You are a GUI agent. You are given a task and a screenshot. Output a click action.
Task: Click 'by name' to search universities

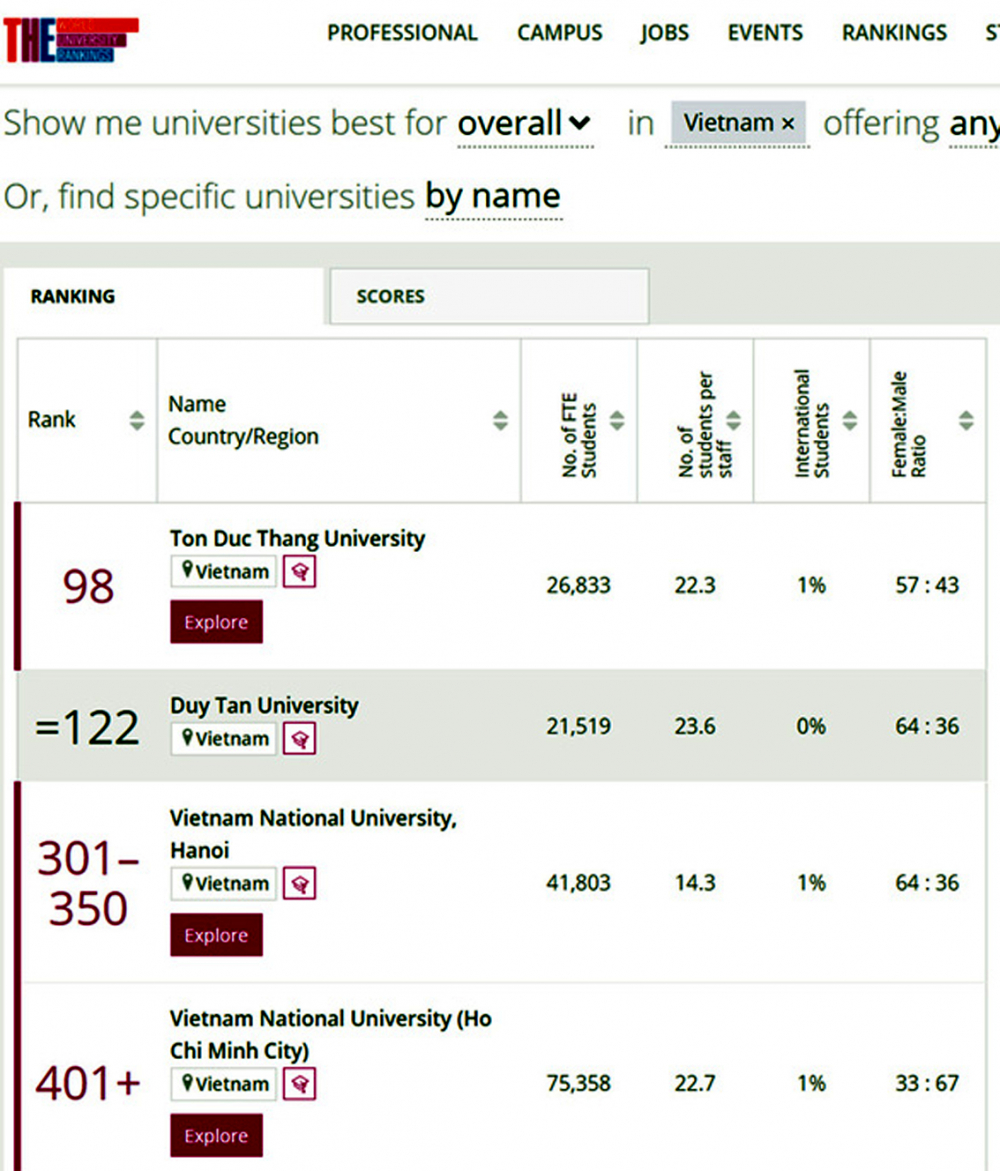tap(493, 196)
